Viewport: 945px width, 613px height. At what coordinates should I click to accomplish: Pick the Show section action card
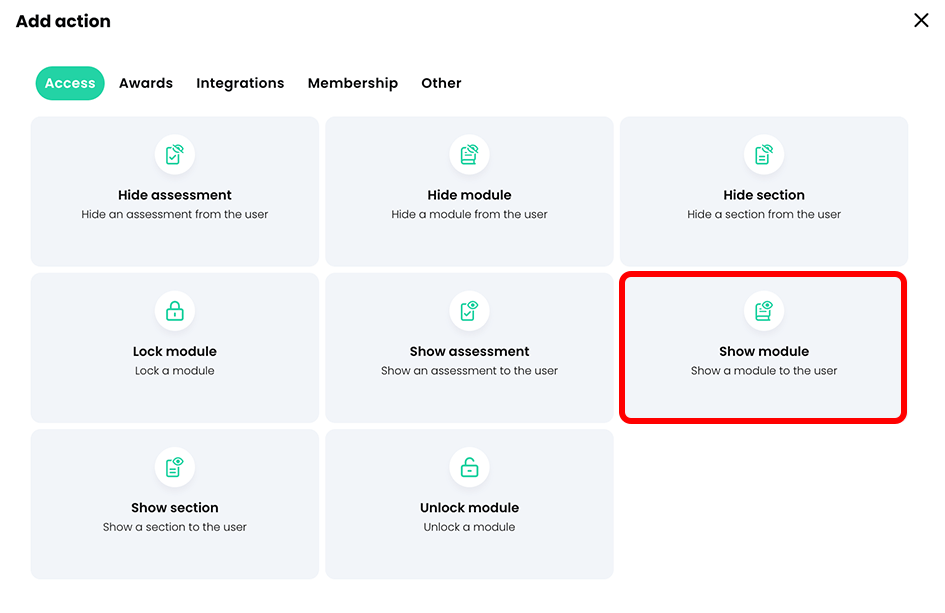coord(174,503)
